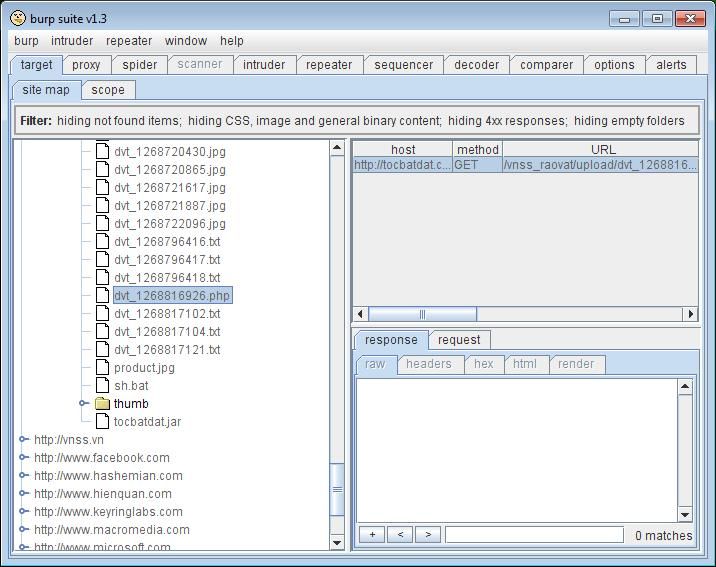
Task: Click the search text field in response panel
Action: pos(534,535)
